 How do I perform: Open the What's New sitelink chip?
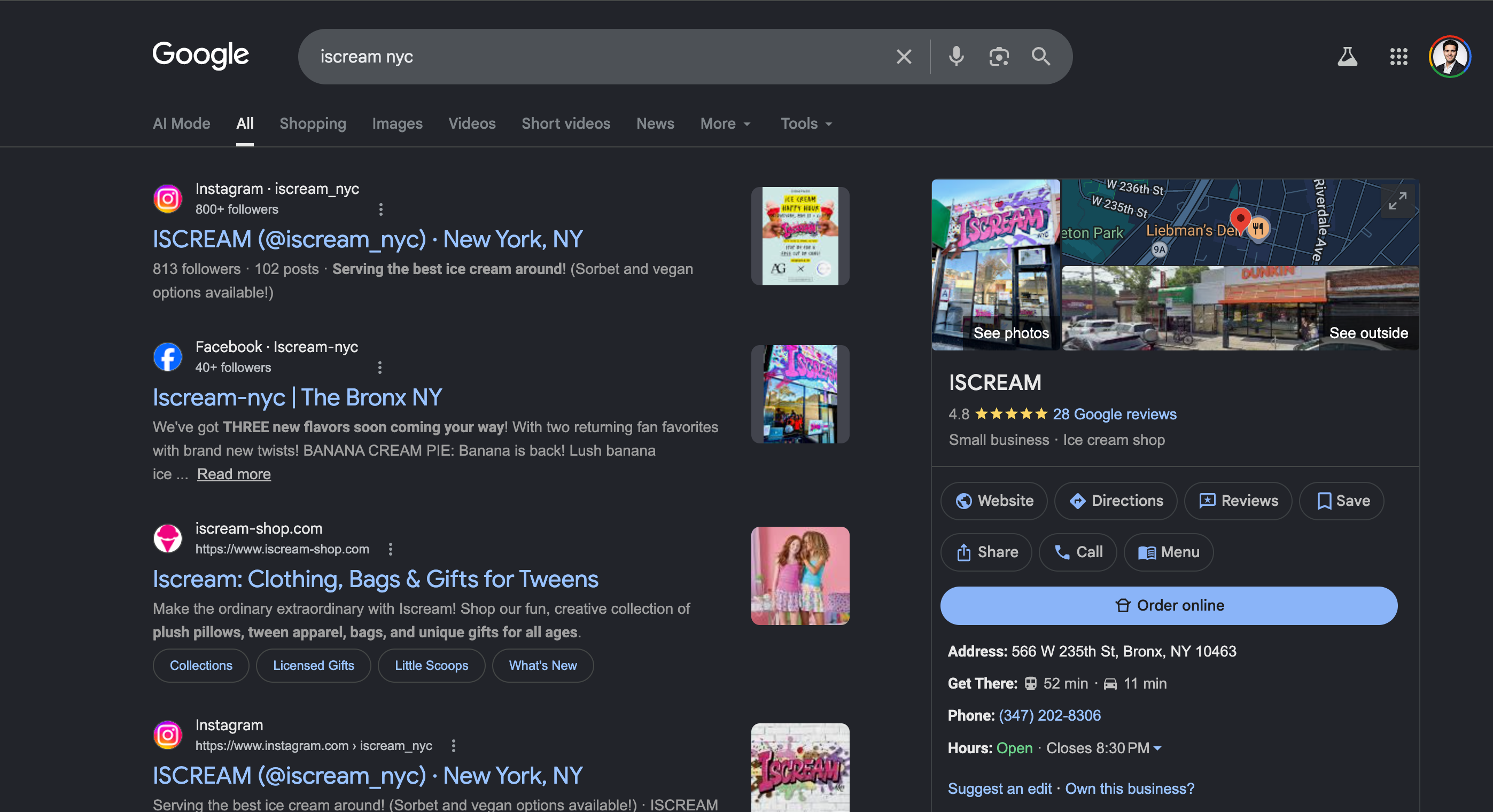click(542, 666)
